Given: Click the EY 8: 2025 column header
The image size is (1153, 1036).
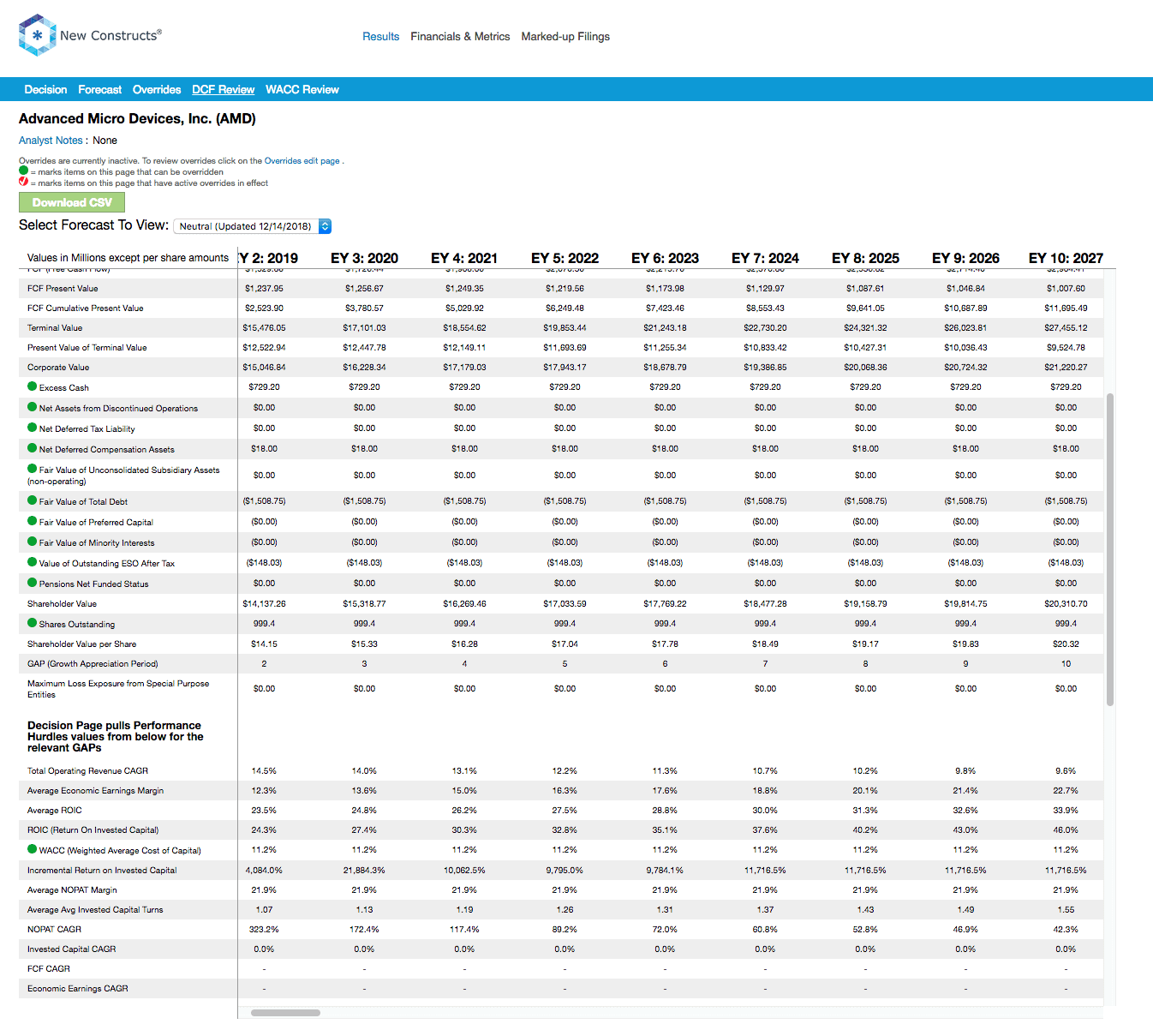Looking at the screenshot, I should click(865, 258).
